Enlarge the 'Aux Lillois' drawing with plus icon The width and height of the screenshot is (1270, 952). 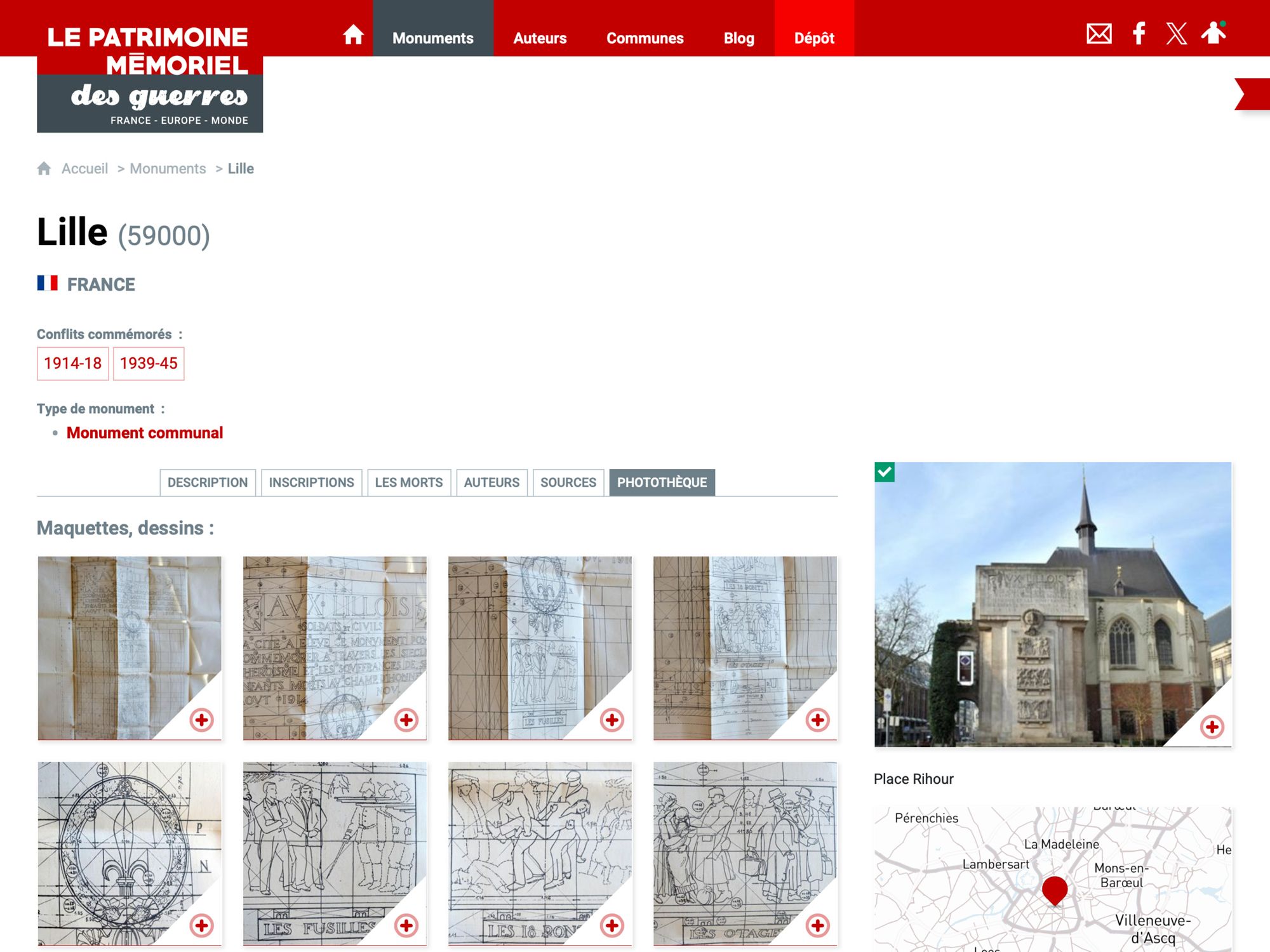(x=406, y=720)
